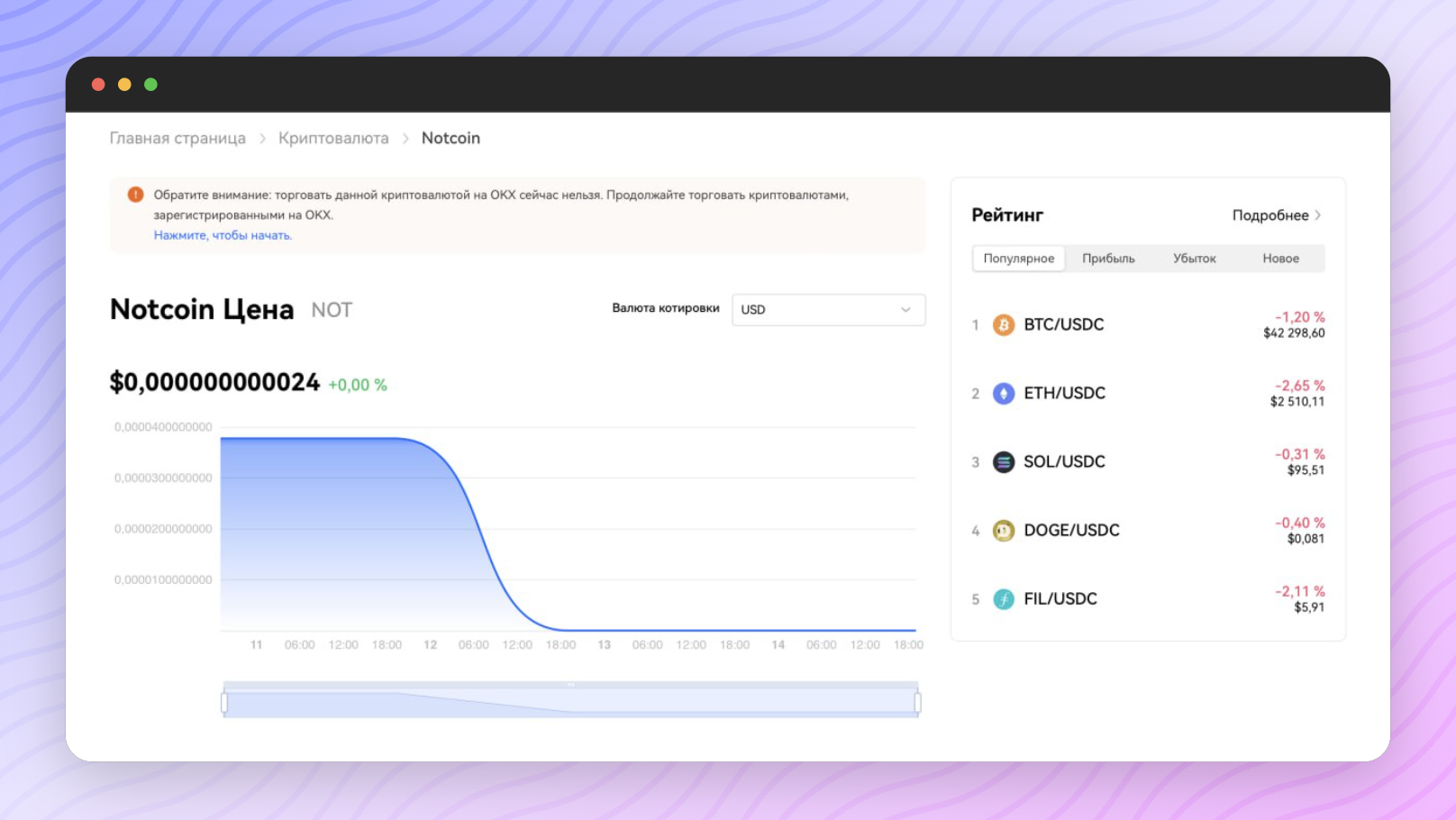This screenshot has height=820, width=1456.
Task: Click the 0,0000300000000 axis label
Action: click(163, 478)
